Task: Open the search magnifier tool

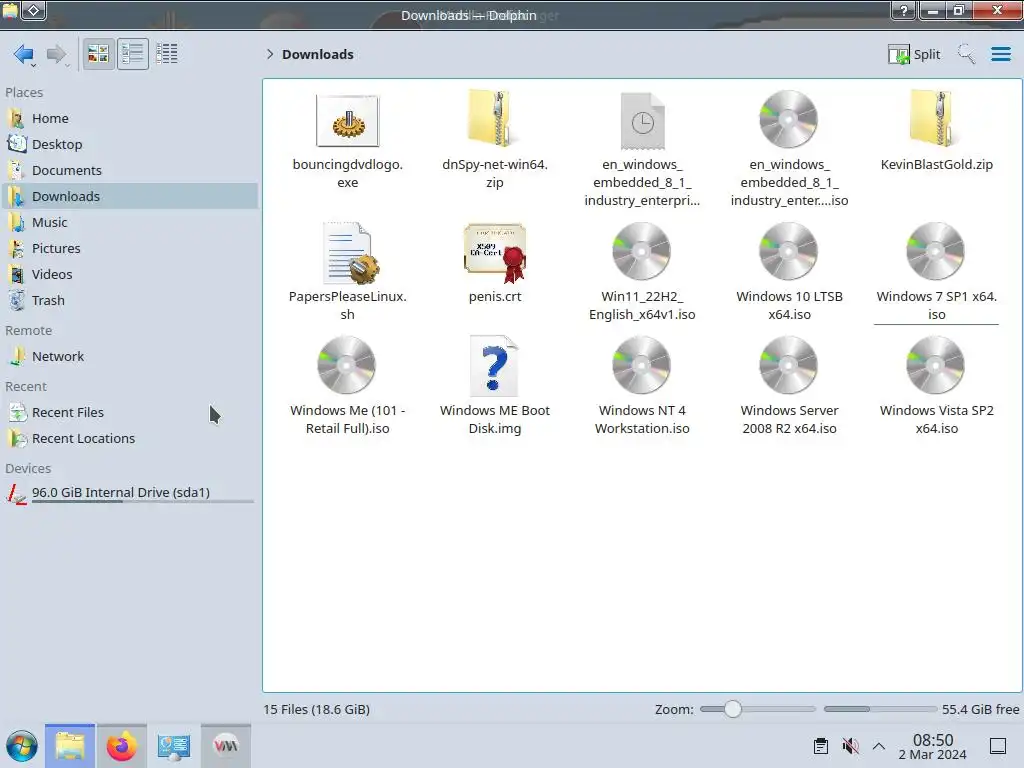Action: click(966, 54)
